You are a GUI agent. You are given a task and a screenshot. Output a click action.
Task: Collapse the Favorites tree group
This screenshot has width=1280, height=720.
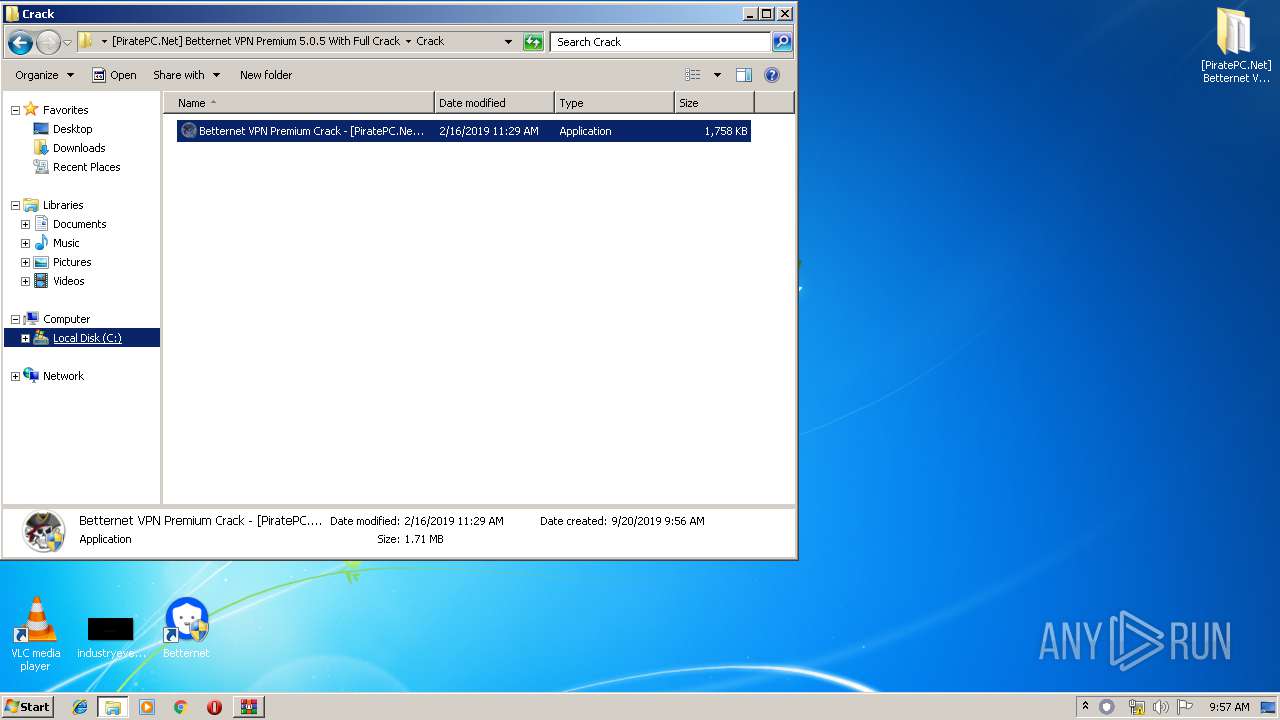point(15,110)
